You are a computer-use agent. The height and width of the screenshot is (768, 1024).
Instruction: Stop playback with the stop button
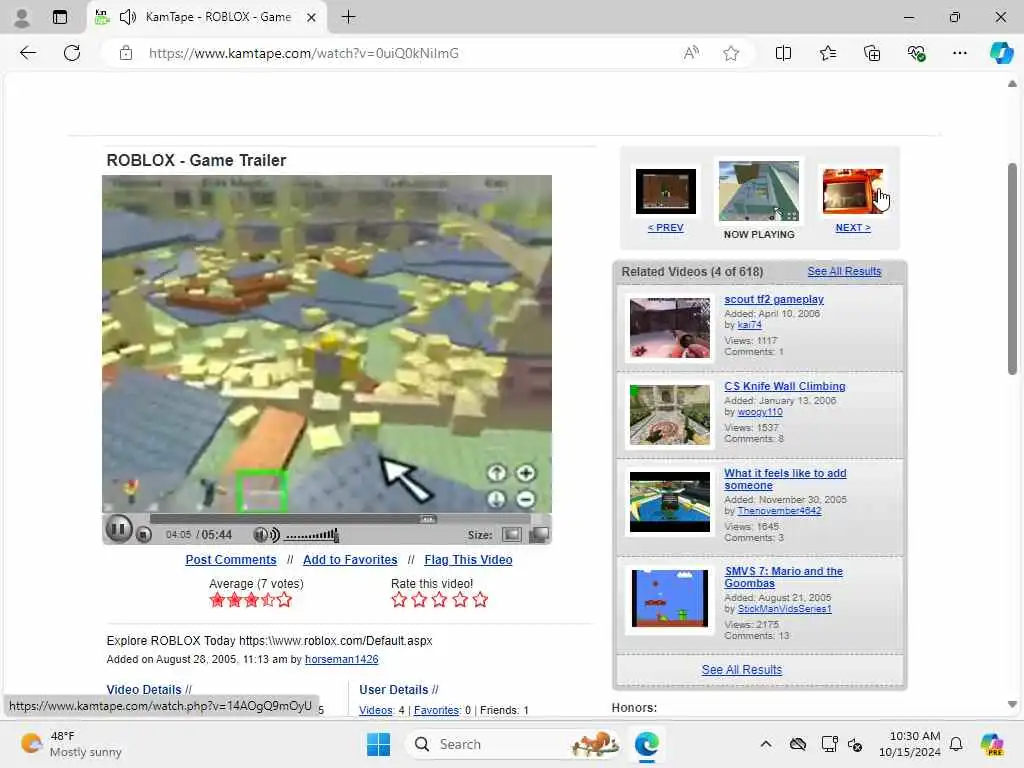coord(144,535)
